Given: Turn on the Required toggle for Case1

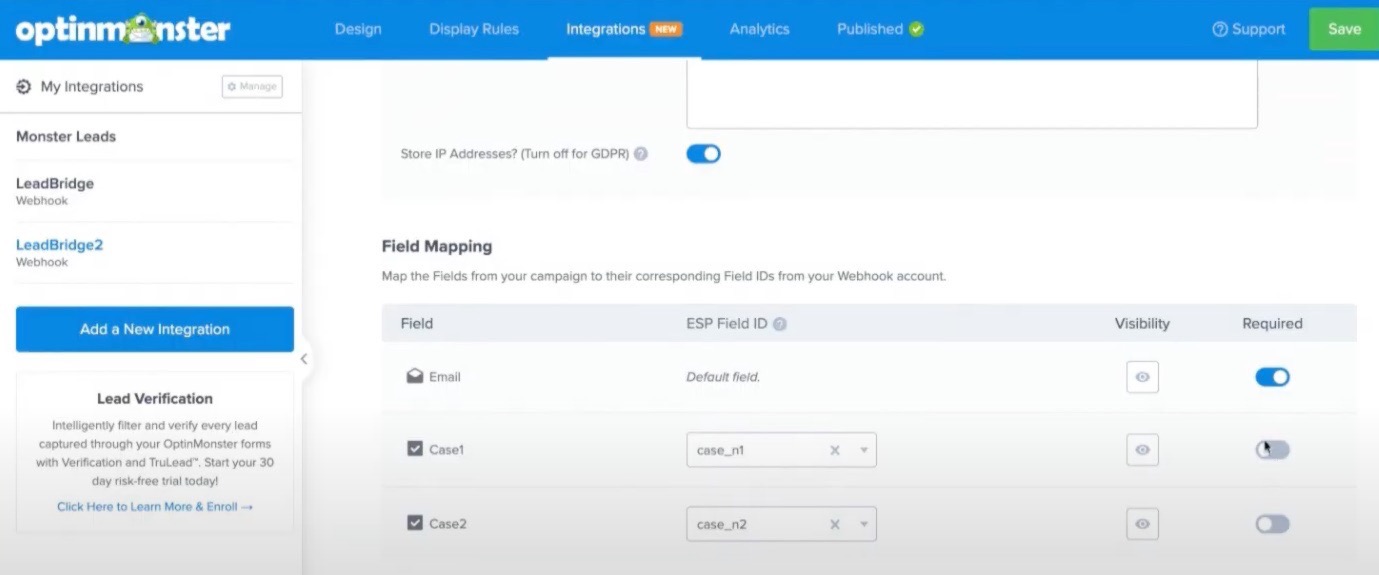Looking at the screenshot, I should tap(1272, 450).
